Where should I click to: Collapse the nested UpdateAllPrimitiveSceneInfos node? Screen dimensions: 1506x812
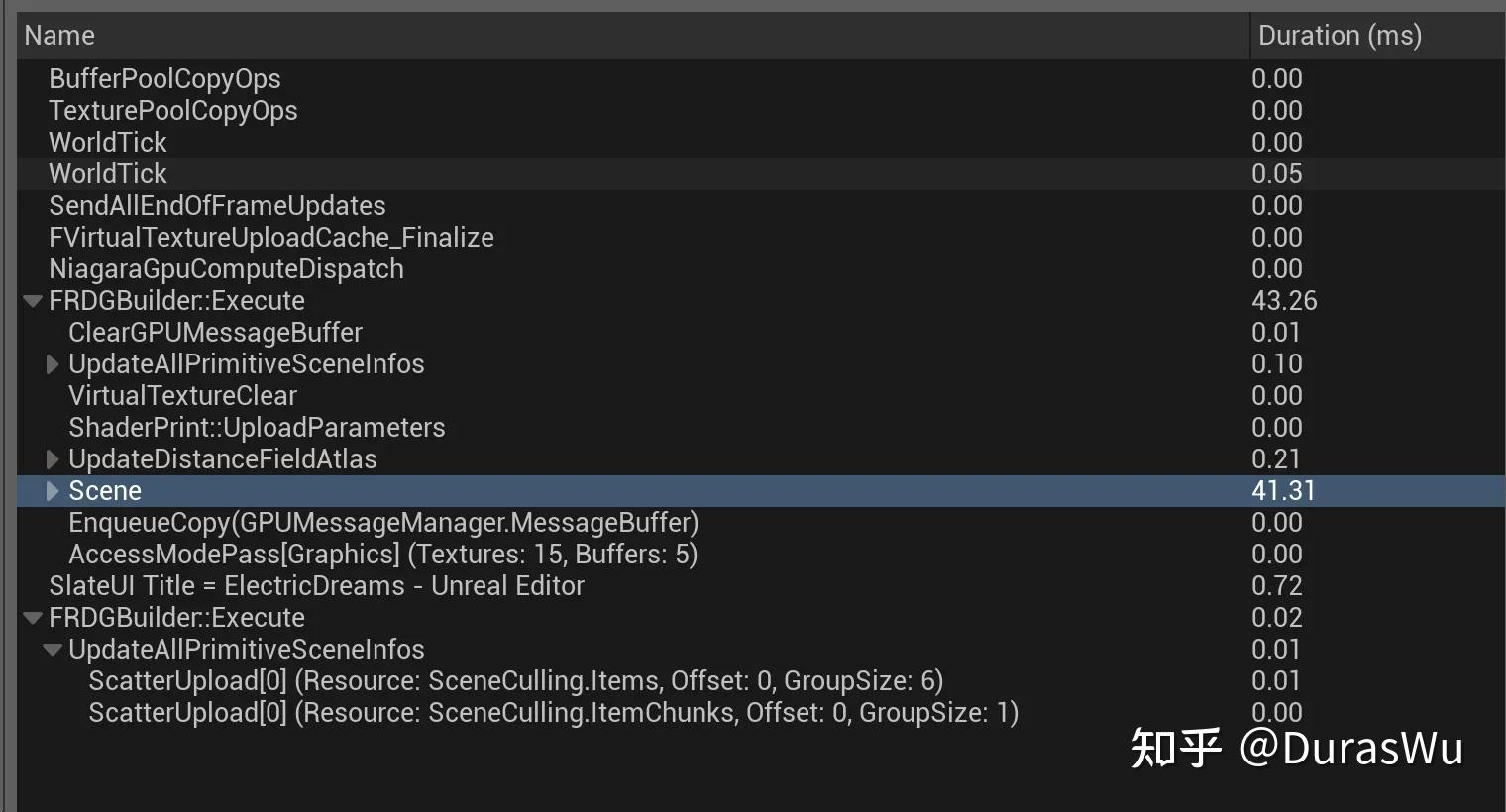click(x=53, y=650)
